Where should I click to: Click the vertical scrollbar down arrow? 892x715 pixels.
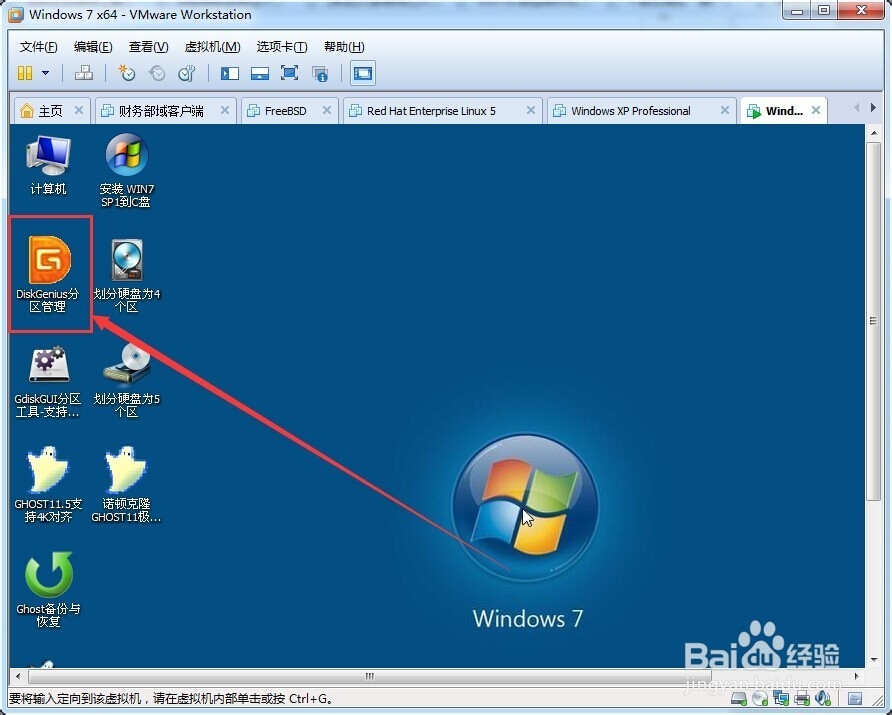coord(874,660)
